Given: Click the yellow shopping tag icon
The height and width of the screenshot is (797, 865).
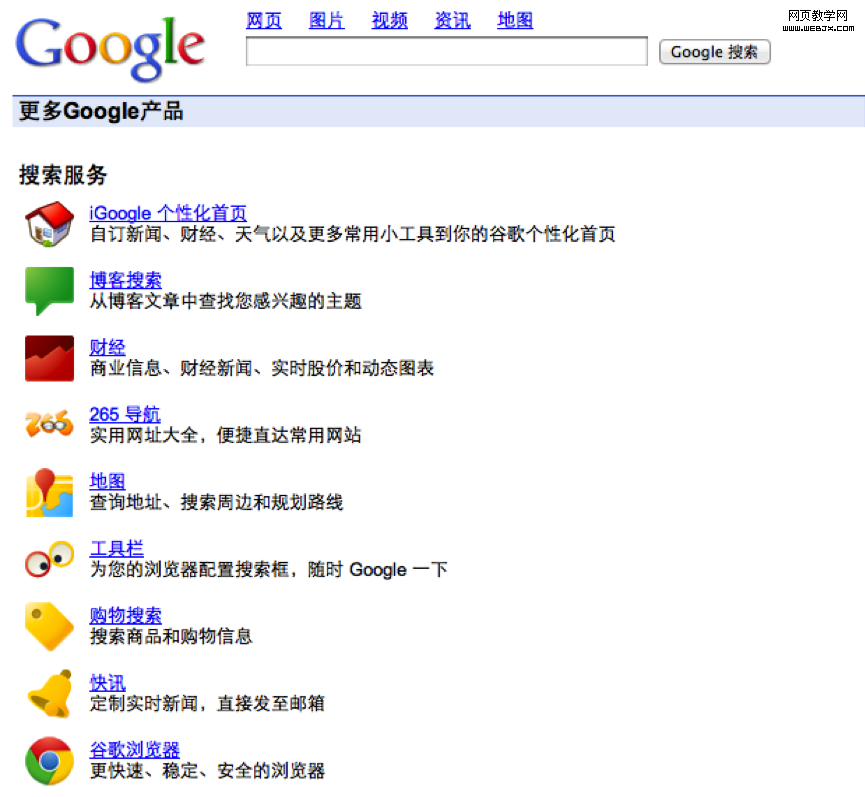Looking at the screenshot, I should [49, 626].
